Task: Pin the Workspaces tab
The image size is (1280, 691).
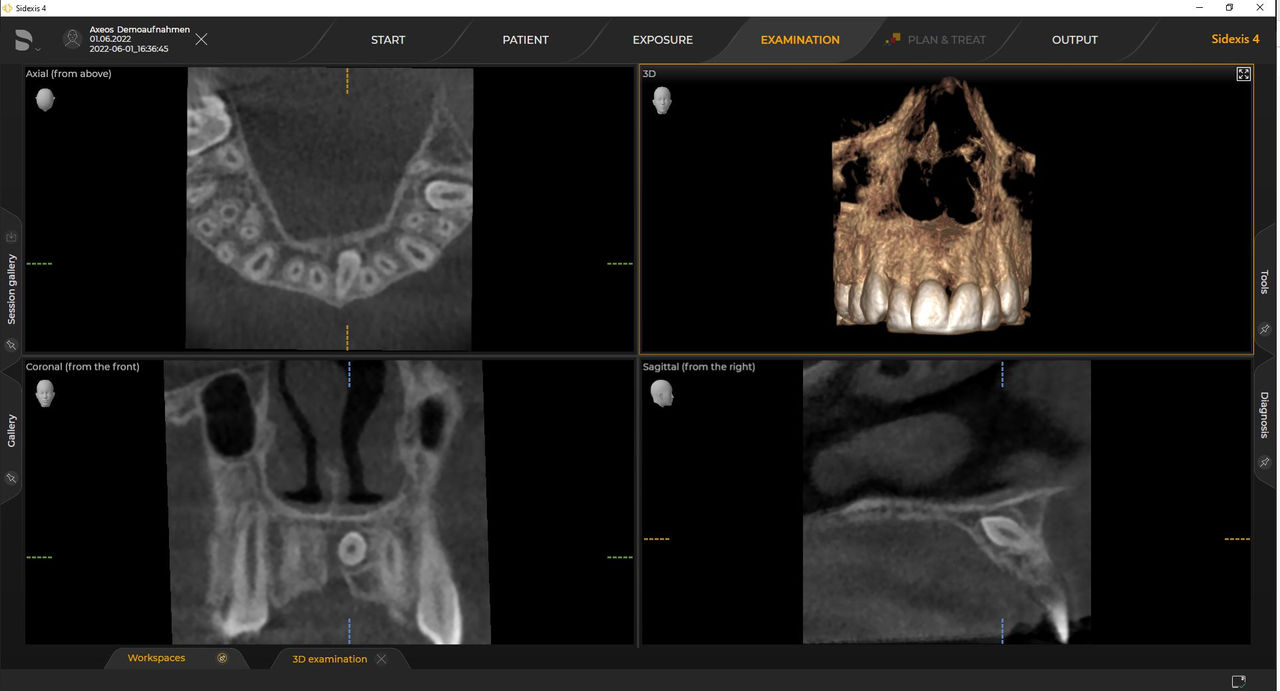Action: pos(221,658)
